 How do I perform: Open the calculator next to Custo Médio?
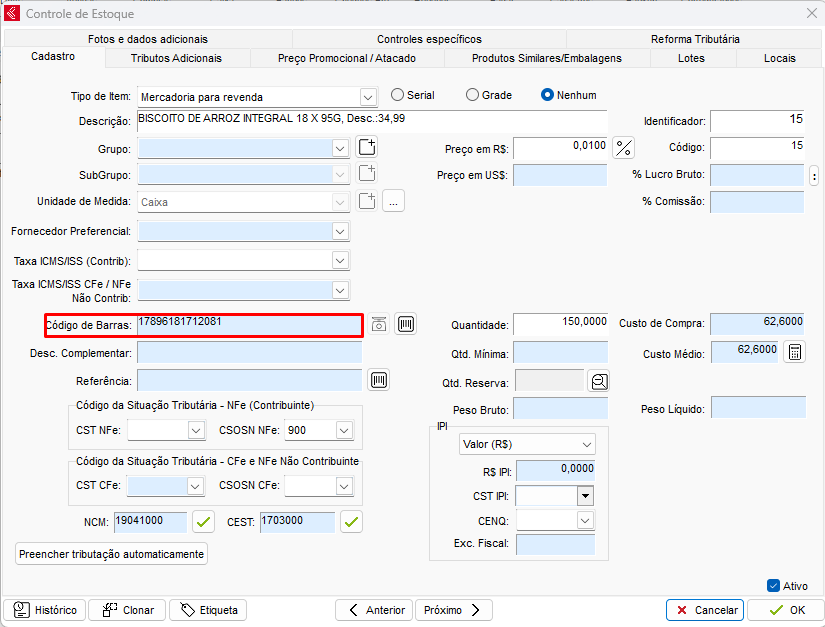[x=793, y=352]
